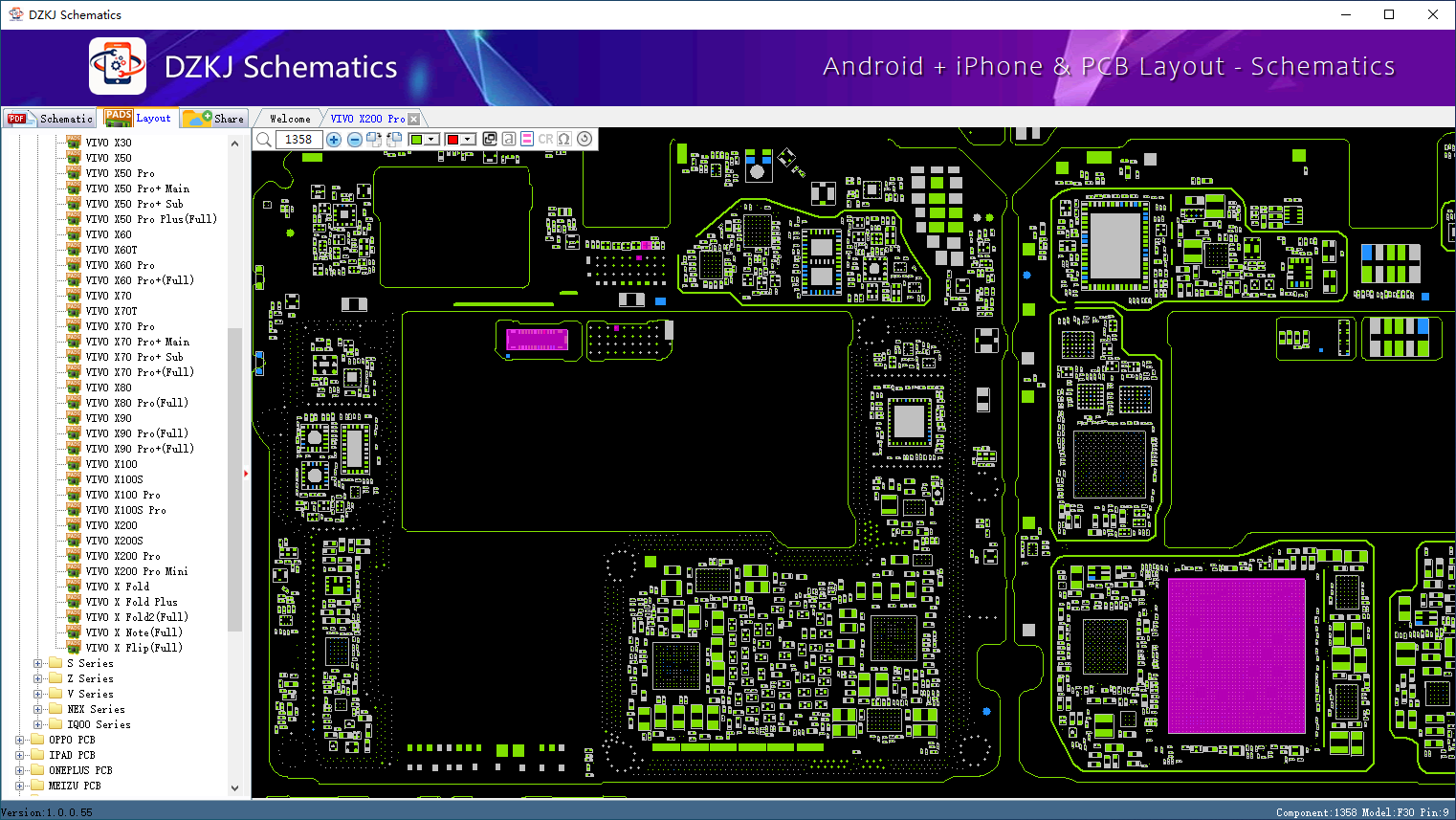The height and width of the screenshot is (820, 1456).
Task: Open the Share tab
Action: (x=214, y=119)
